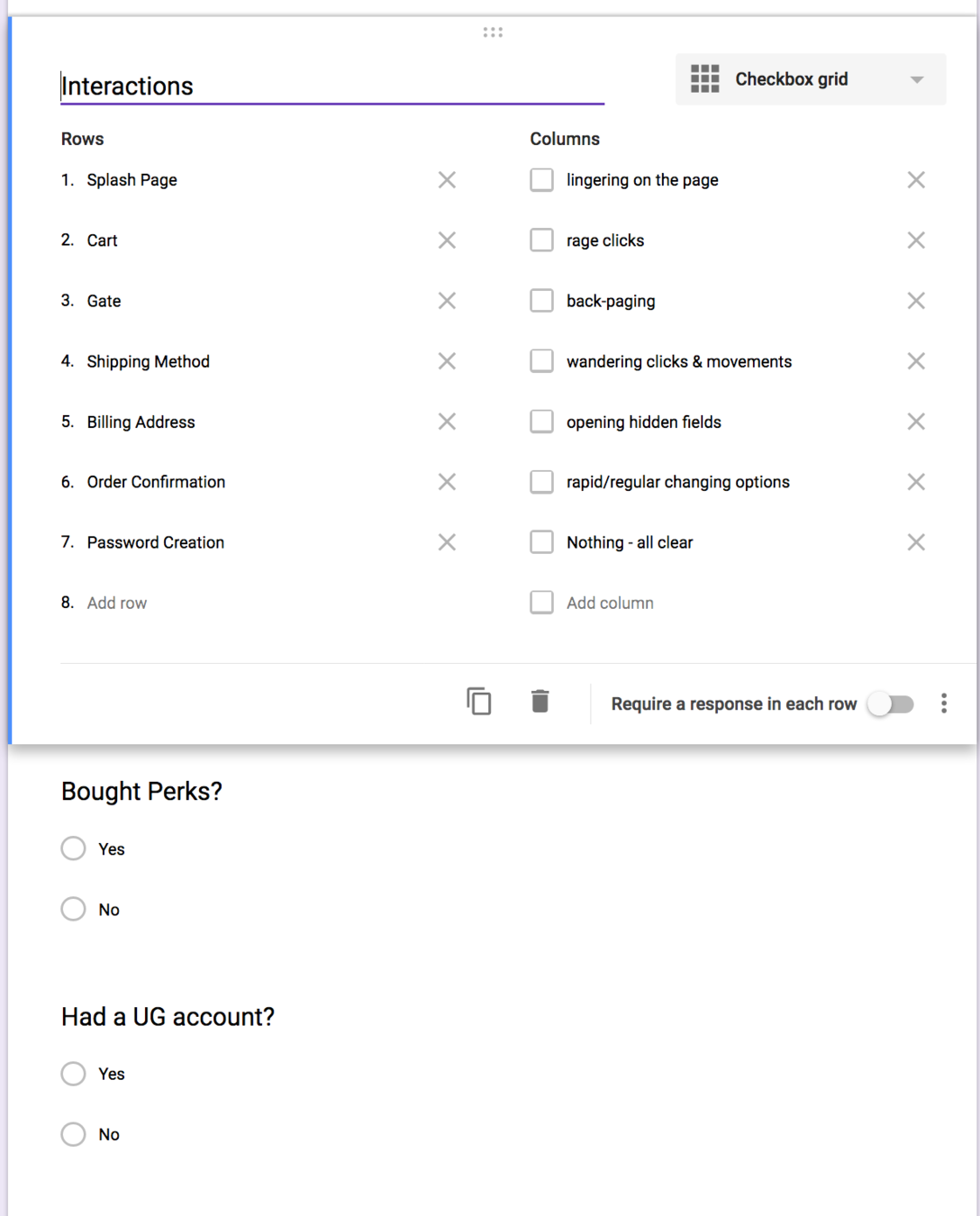The width and height of the screenshot is (980, 1216).
Task: Click the Add column field
Action: click(x=610, y=603)
